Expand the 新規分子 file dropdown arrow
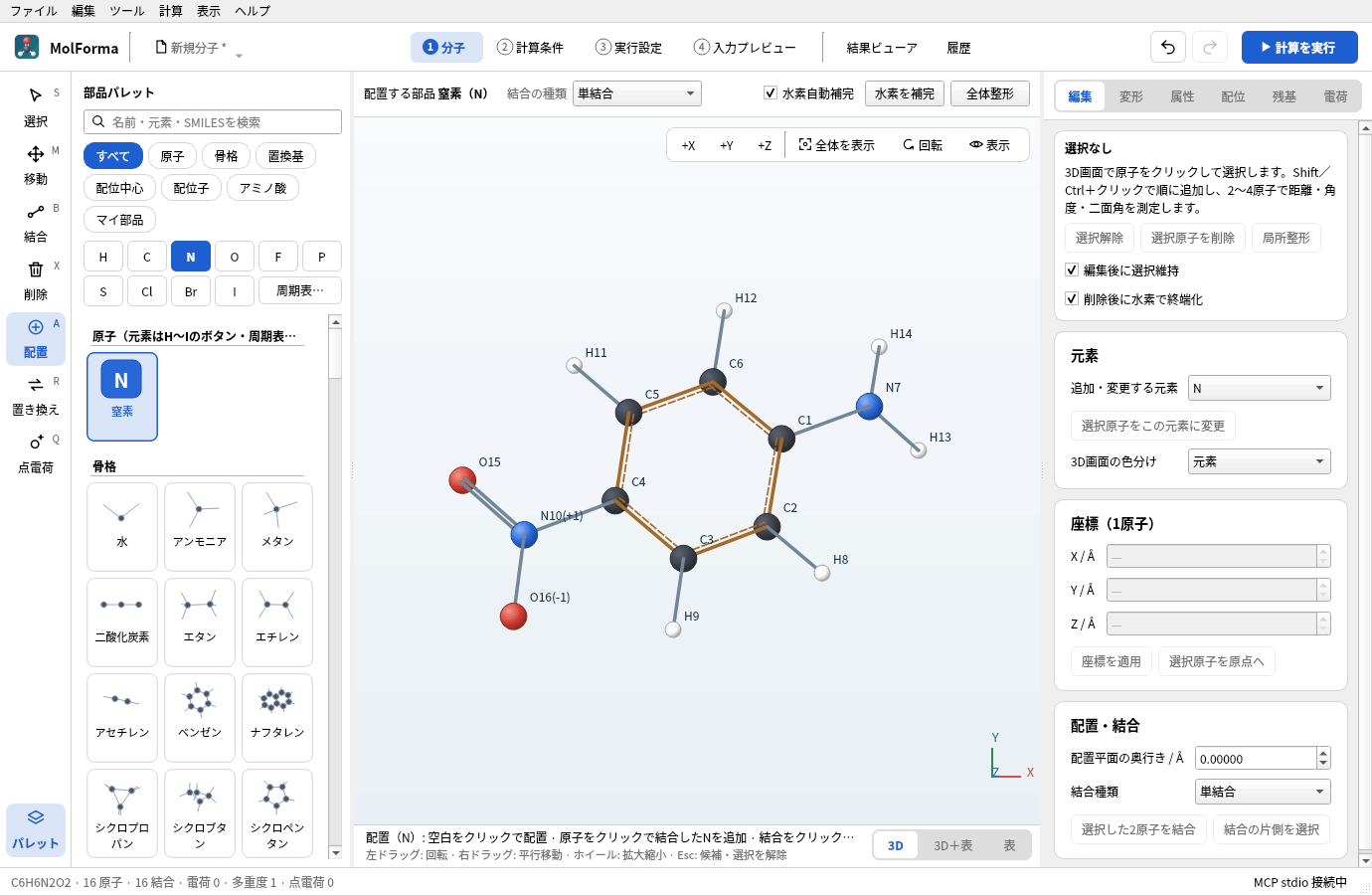The width and height of the screenshot is (1372, 895). (x=239, y=55)
